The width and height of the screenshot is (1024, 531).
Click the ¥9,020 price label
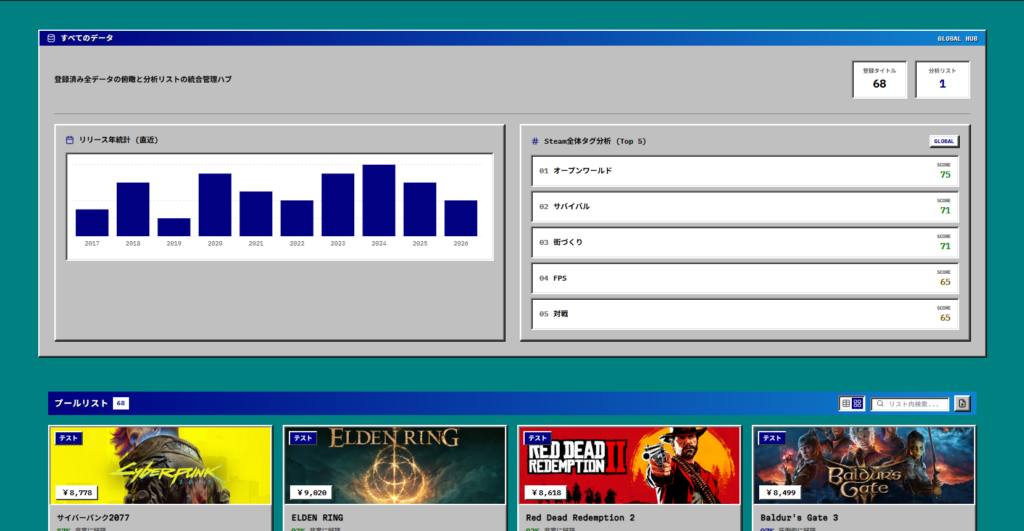312,492
